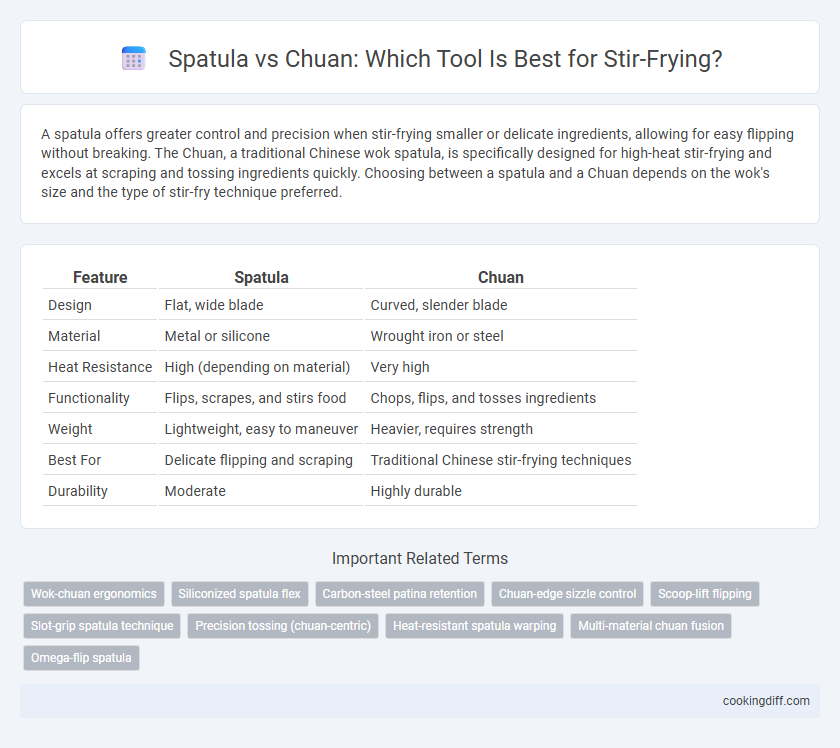The height and width of the screenshot is (748, 840).
Task: Click the 'Wrought iron or steel' cell
Action: 501,336
